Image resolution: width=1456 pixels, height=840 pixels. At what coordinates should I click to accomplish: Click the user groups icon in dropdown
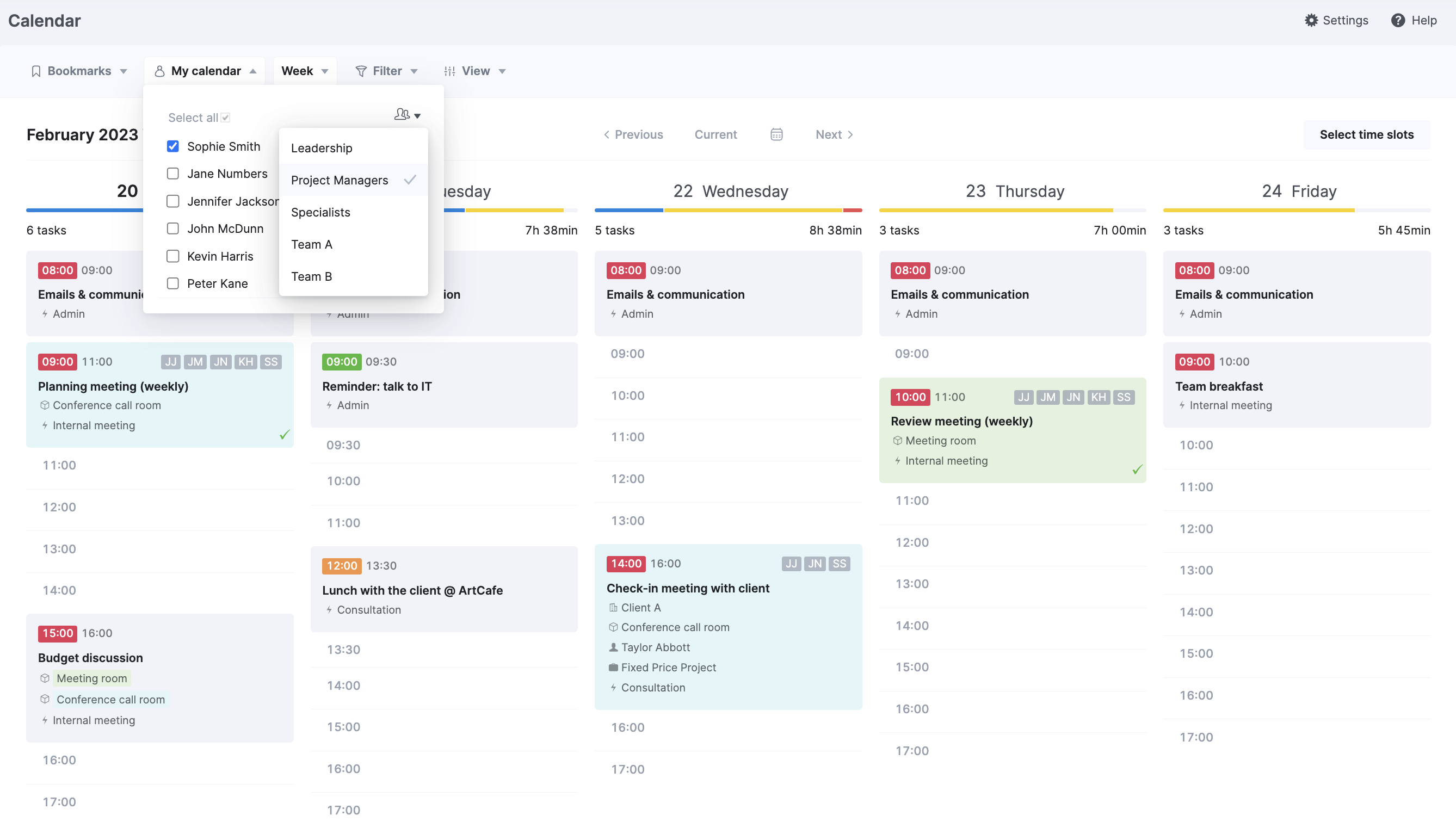point(402,114)
